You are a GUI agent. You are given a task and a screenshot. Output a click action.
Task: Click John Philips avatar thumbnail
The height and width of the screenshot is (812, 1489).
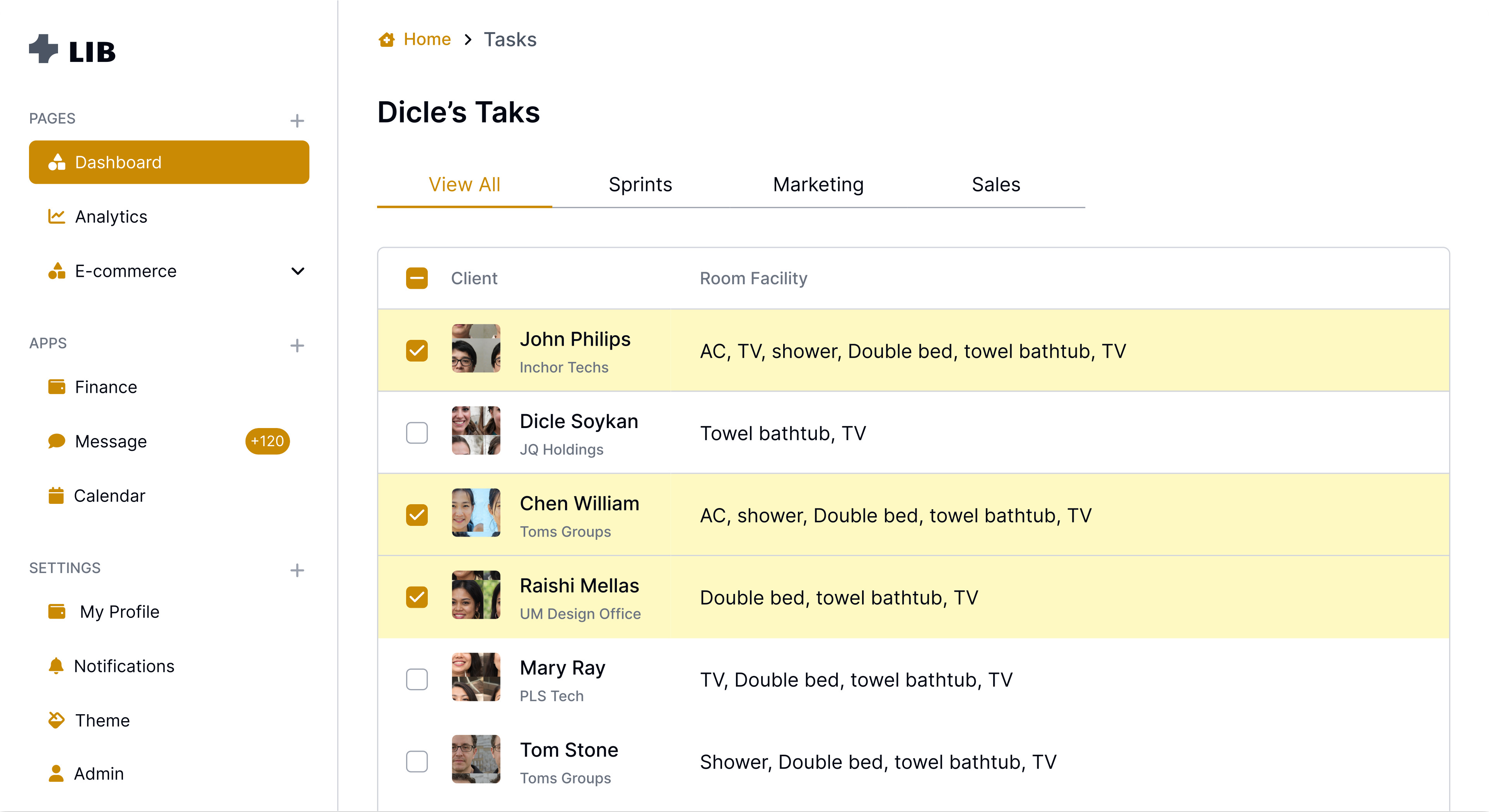[476, 348]
